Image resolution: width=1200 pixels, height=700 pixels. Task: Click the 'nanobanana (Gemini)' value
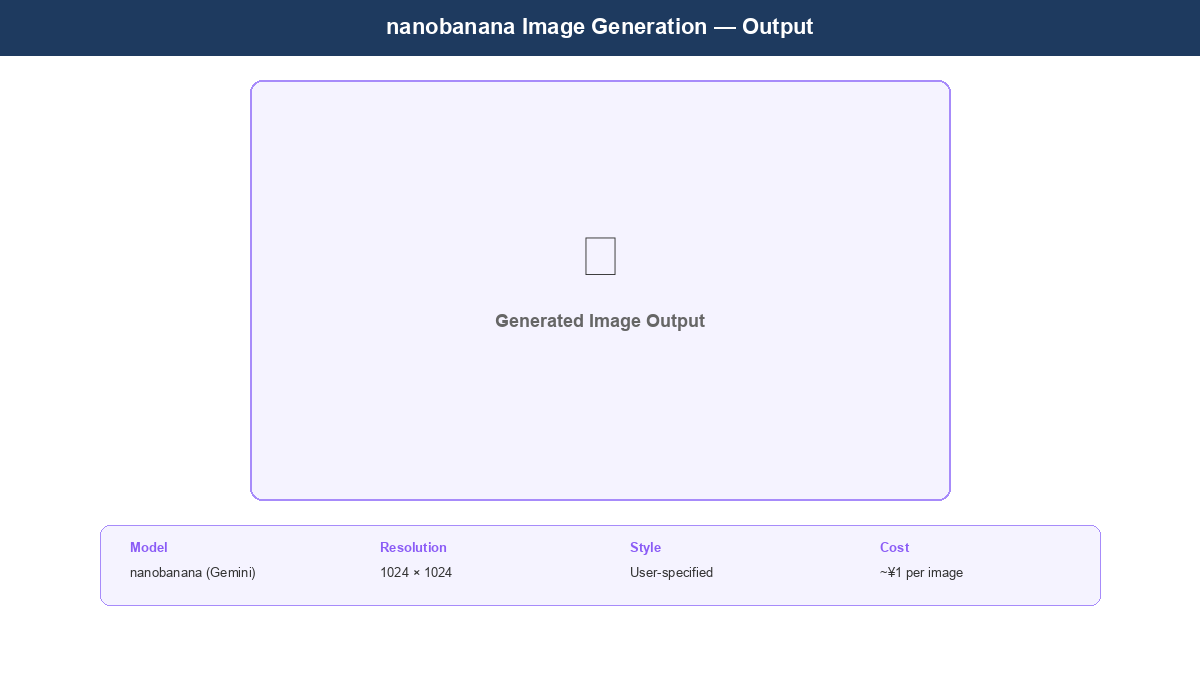tap(193, 573)
